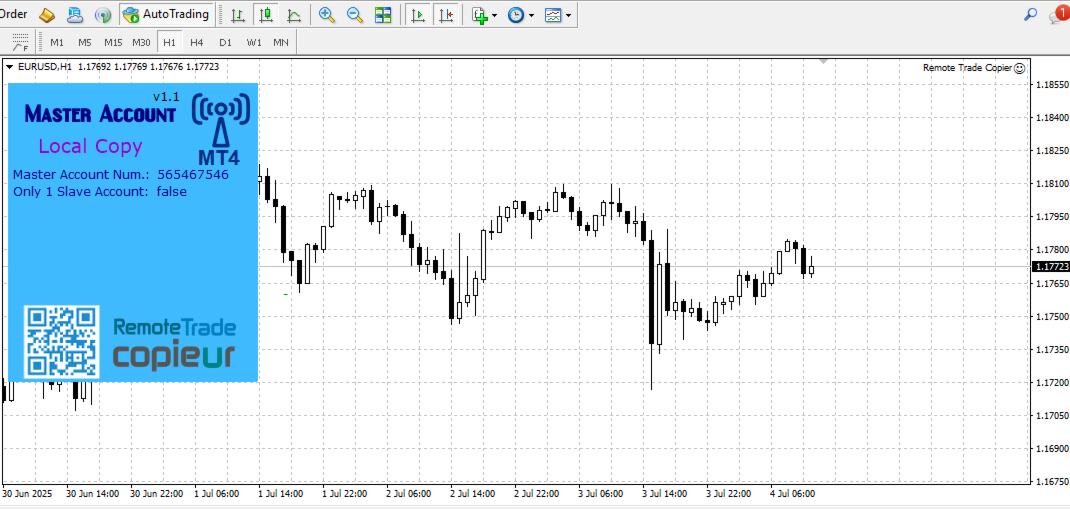The width and height of the screenshot is (1070, 509).
Task: Select the H4 timeframe
Action: point(197,42)
